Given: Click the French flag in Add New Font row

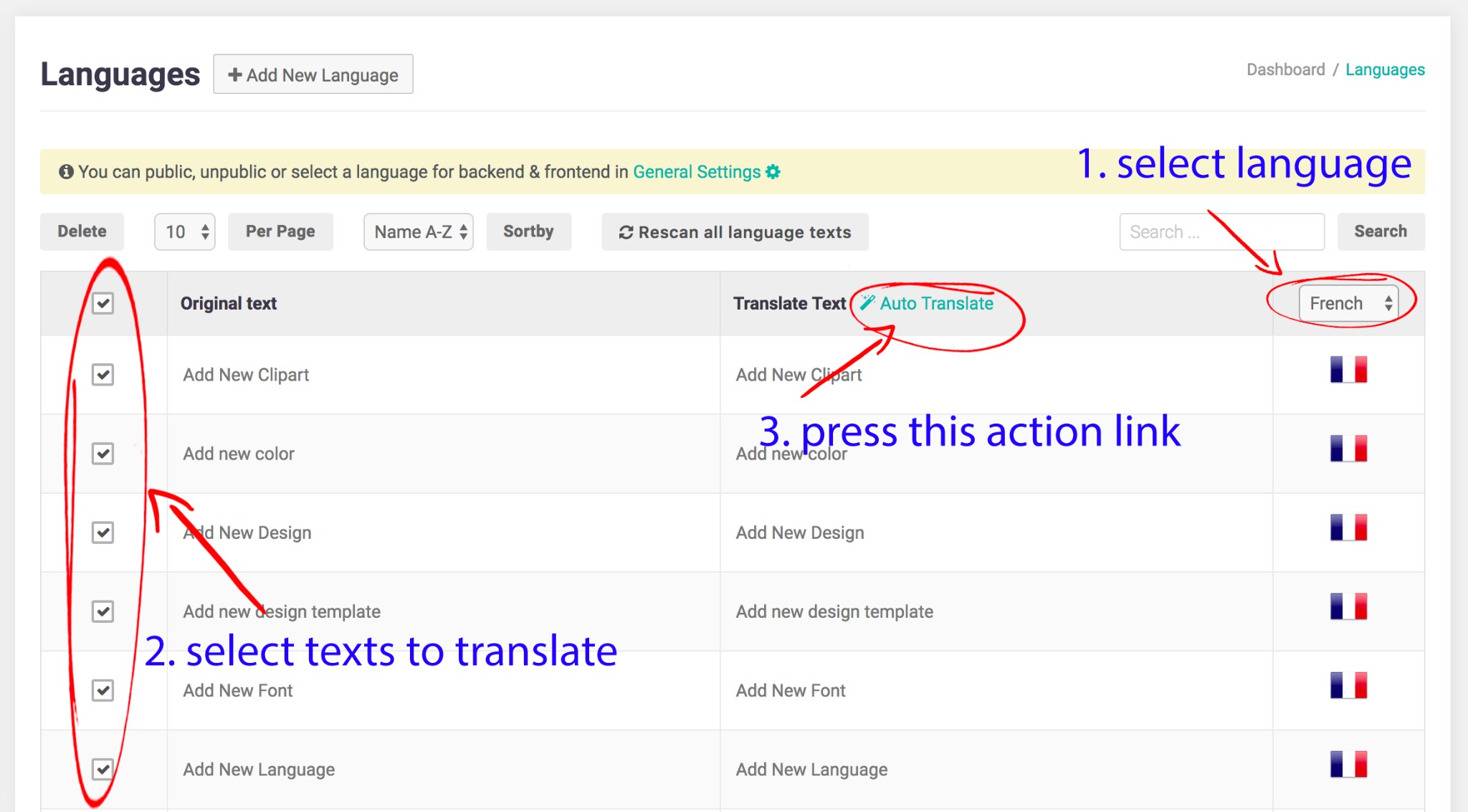Looking at the screenshot, I should tap(1348, 685).
